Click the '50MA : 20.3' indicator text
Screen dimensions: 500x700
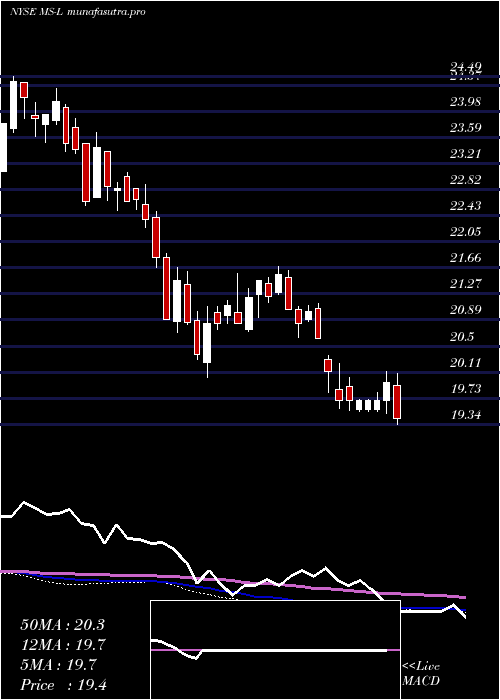(62, 625)
